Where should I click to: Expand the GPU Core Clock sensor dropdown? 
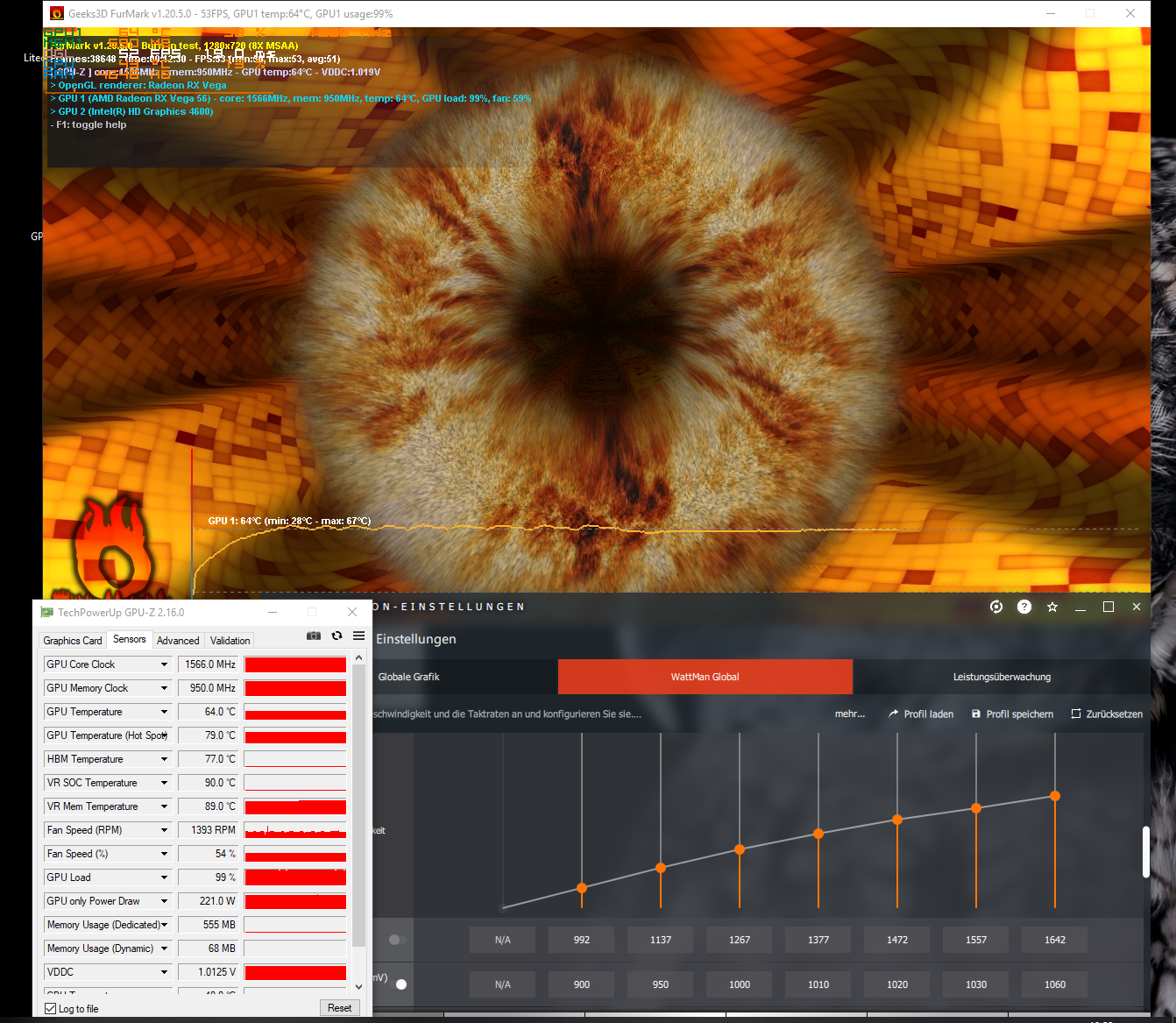(164, 664)
